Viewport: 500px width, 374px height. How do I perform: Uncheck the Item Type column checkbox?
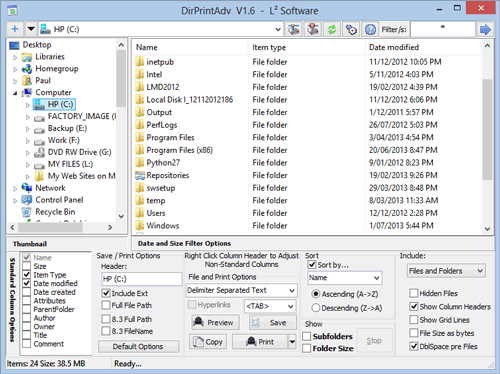[27, 275]
